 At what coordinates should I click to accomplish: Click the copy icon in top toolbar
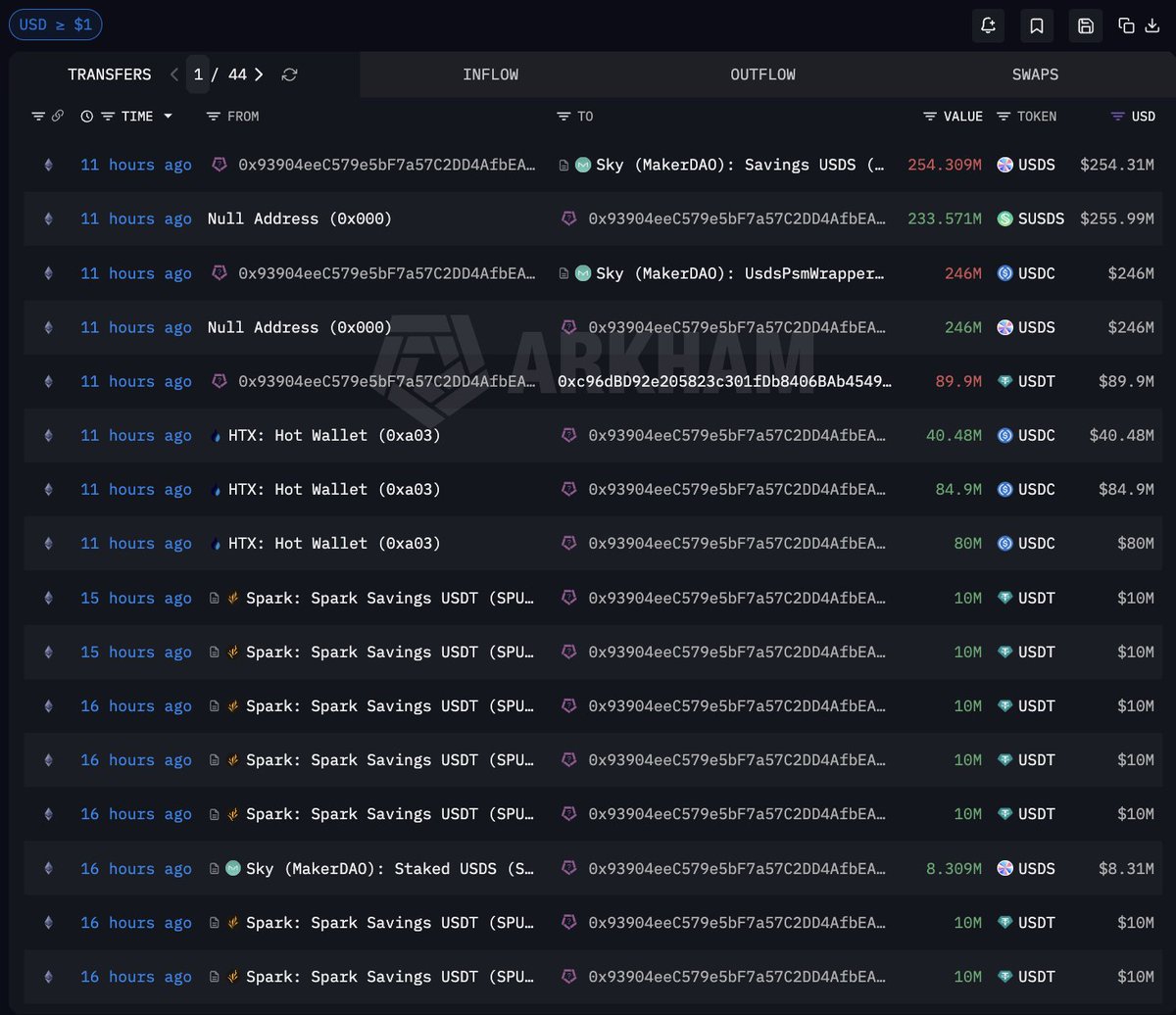(x=1127, y=25)
